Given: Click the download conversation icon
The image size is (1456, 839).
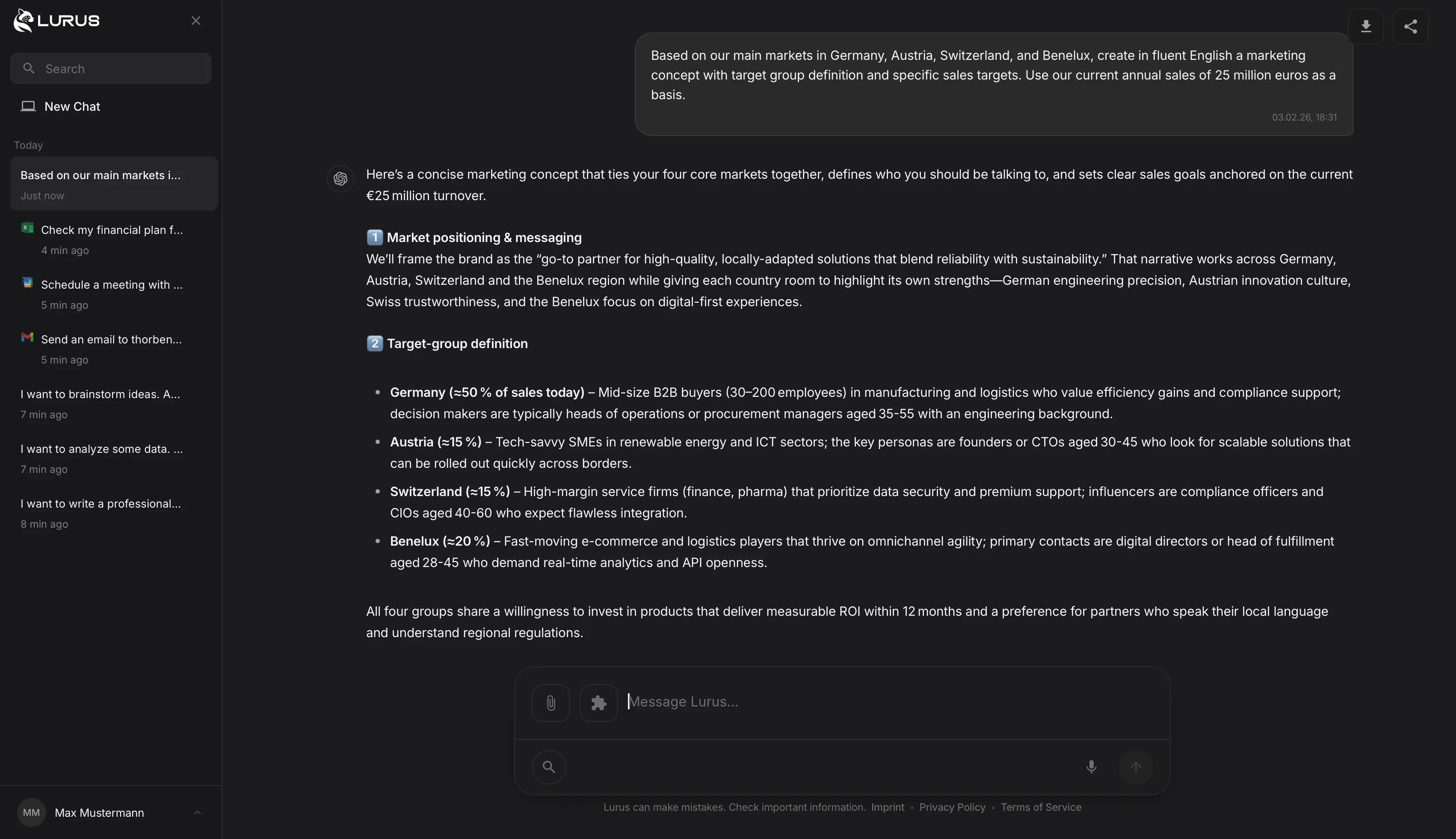Looking at the screenshot, I should click(1365, 27).
